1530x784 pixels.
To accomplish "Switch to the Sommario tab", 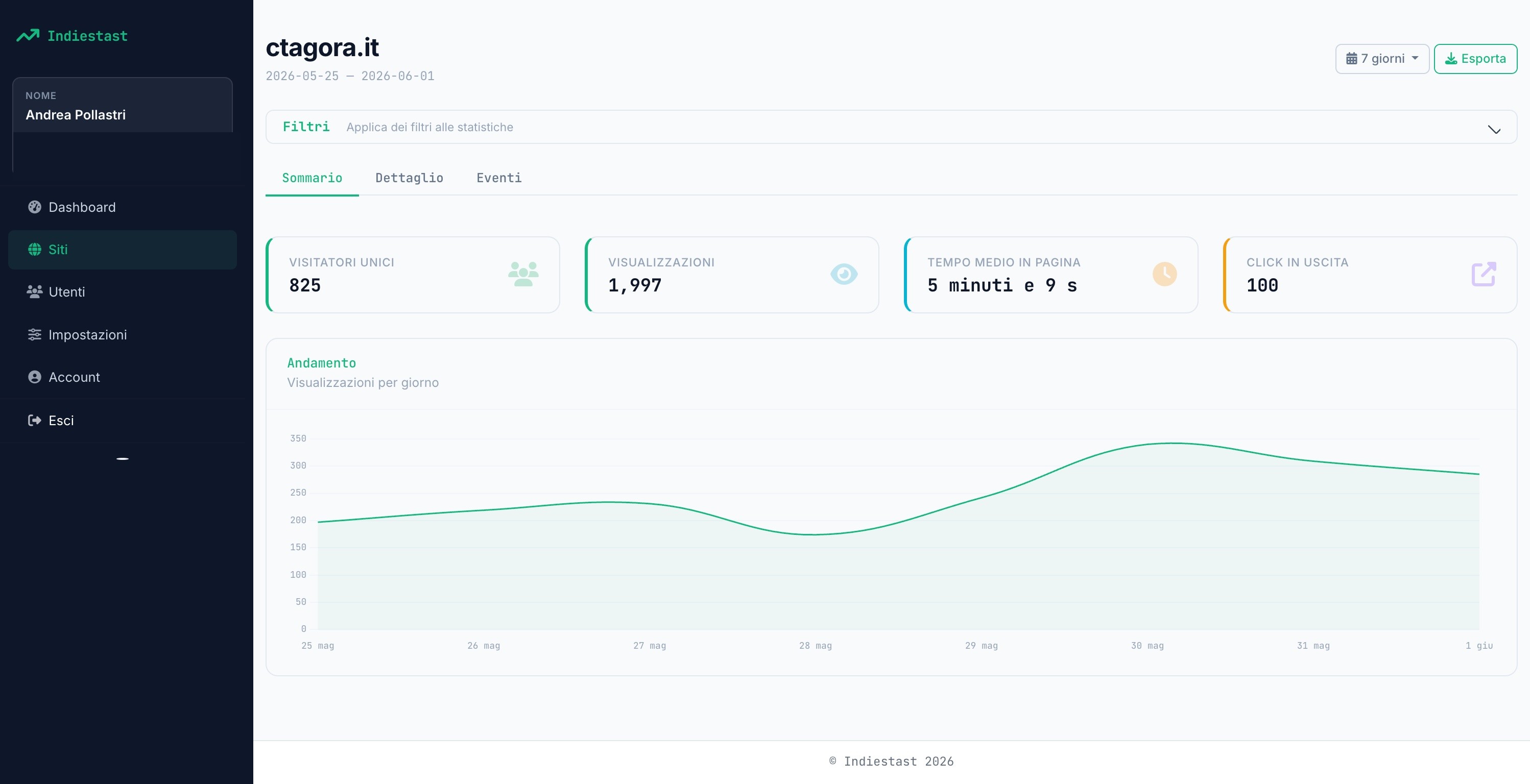I will [312, 178].
